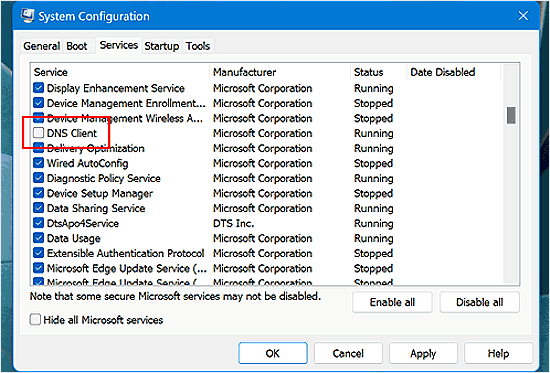The image size is (550, 373).
Task: Uncheck Diagnostic Policy Service checkbox
Action: 39,178
